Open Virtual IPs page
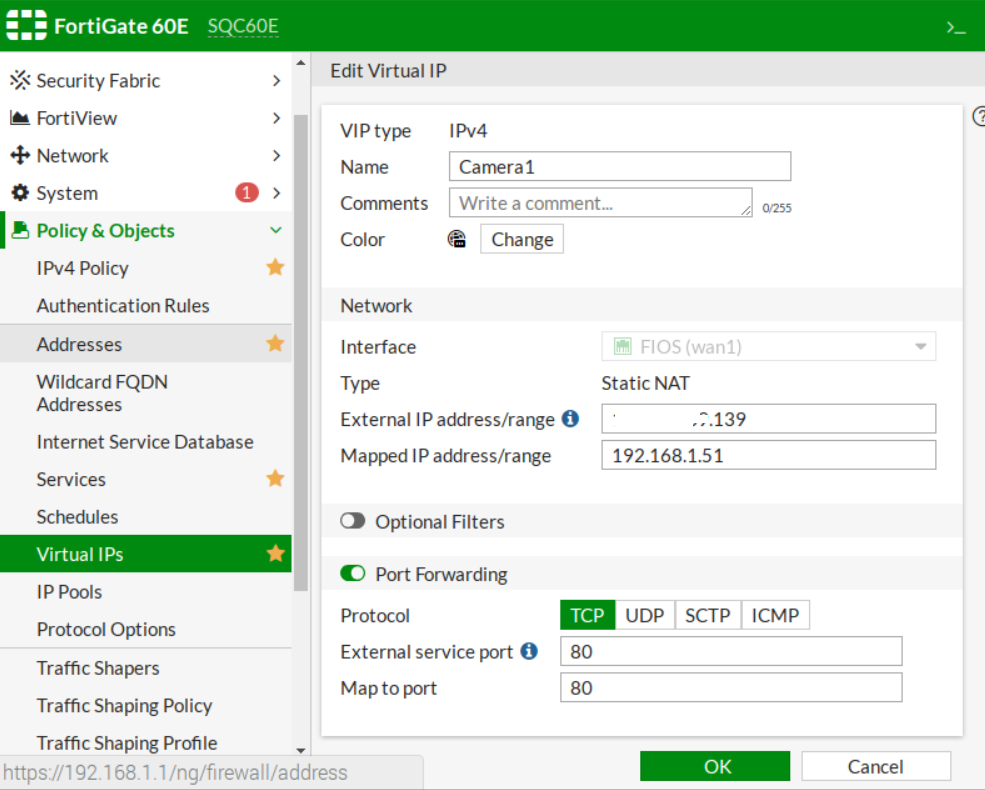Viewport: 985px width, 790px height. click(x=80, y=555)
